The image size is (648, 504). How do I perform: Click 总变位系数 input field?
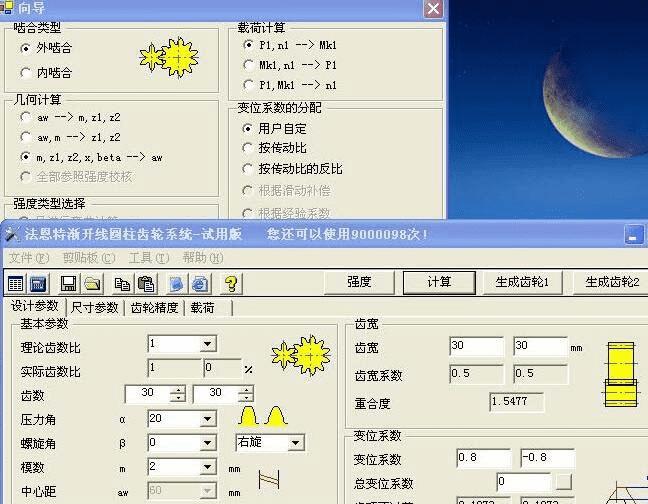524,482
